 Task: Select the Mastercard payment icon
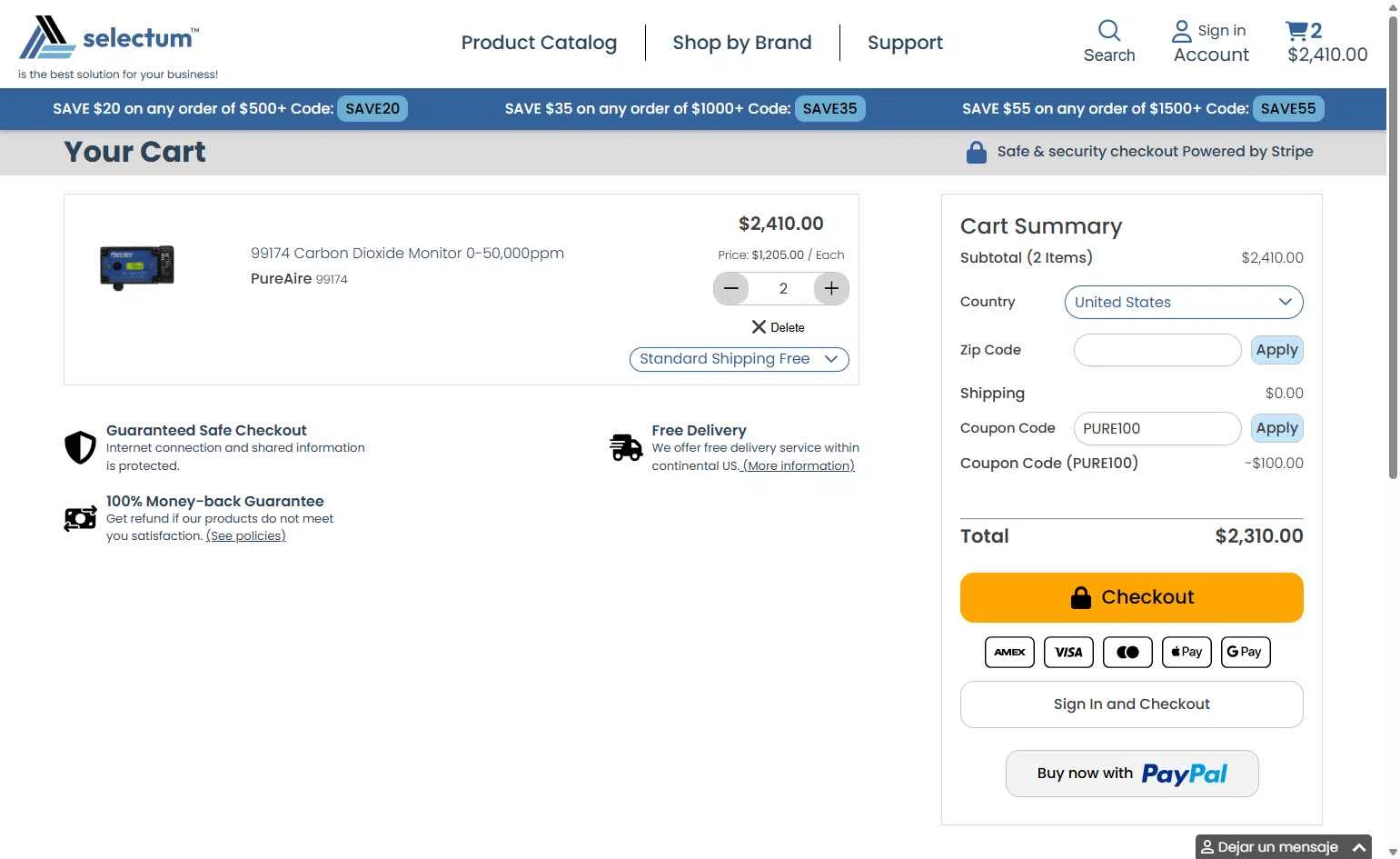click(1127, 652)
